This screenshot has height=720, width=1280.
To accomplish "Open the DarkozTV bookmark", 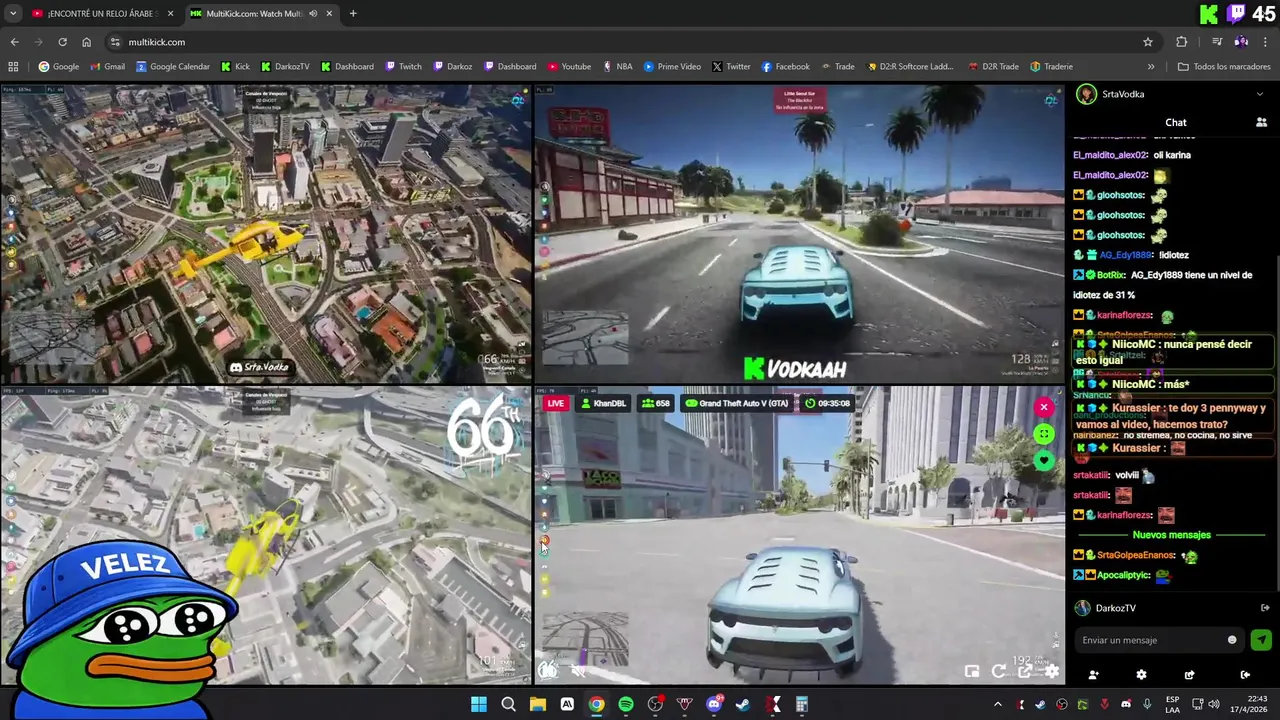I will click(x=285, y=67).
